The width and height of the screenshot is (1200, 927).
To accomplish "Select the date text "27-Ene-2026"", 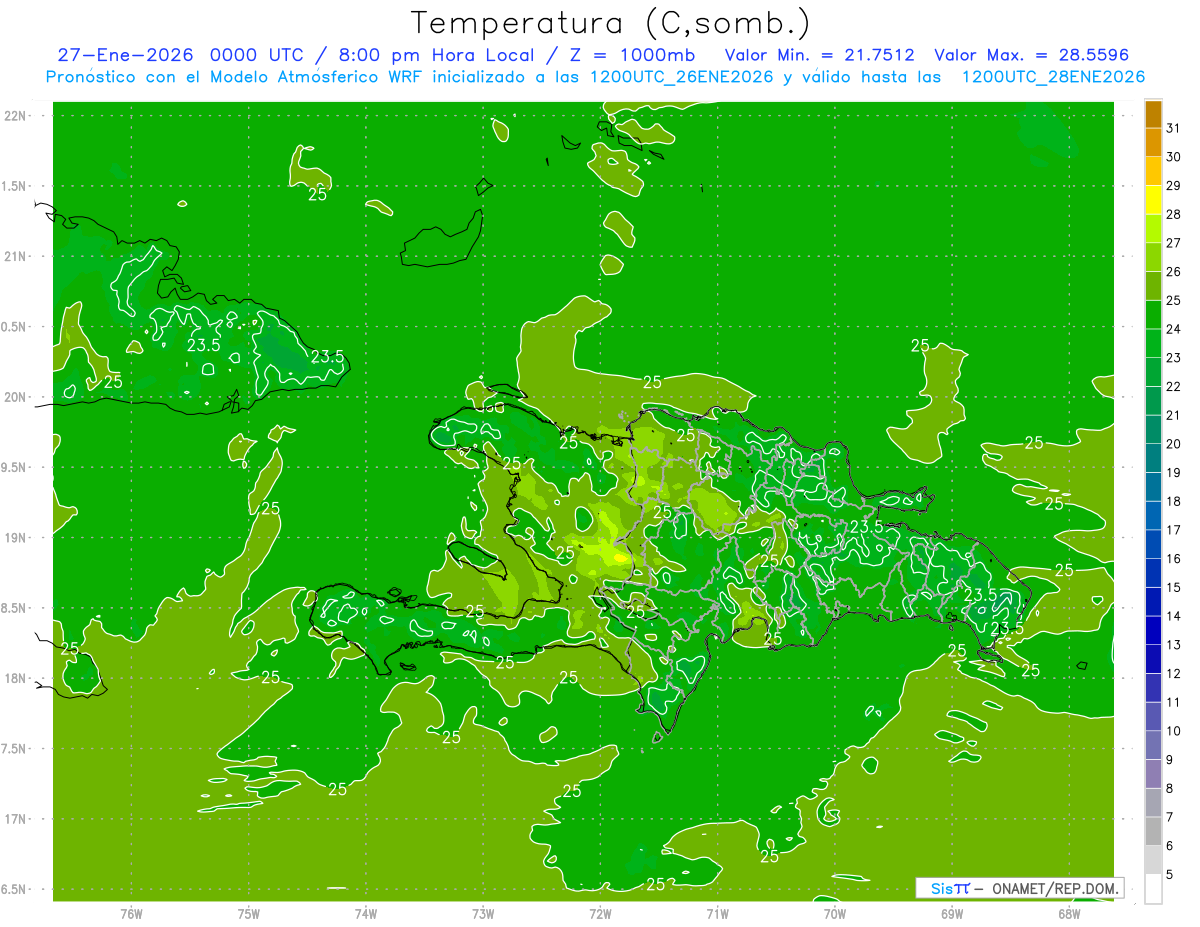I will tap(126, 55).
